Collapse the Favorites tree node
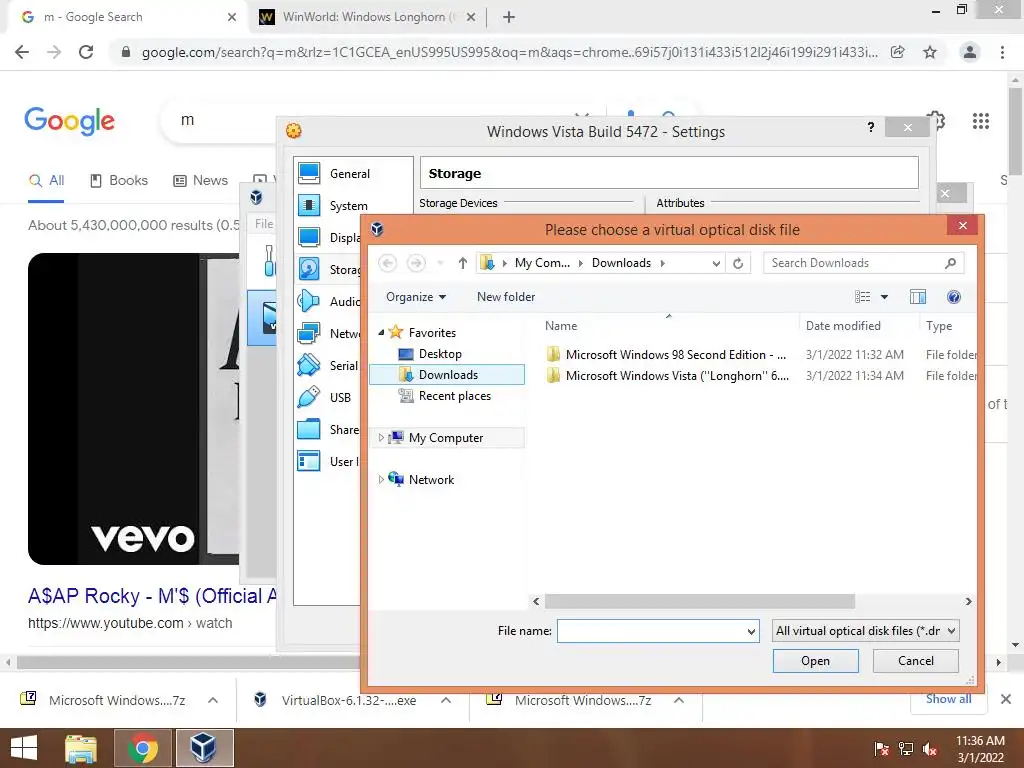Viewport: 1024px width, 768px height. point(381,332)
